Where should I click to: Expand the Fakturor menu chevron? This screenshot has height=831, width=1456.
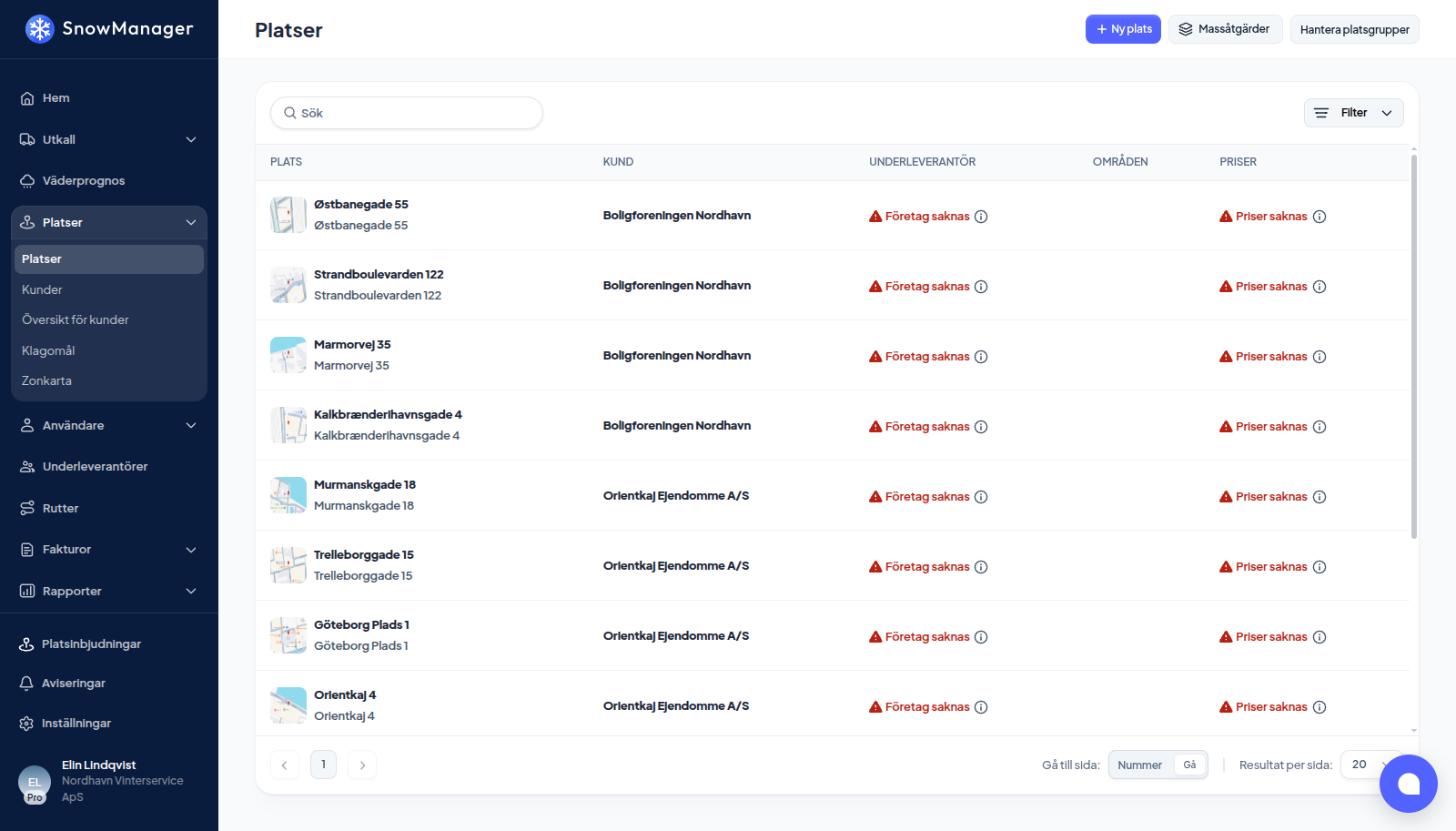[x=191, y=550]
